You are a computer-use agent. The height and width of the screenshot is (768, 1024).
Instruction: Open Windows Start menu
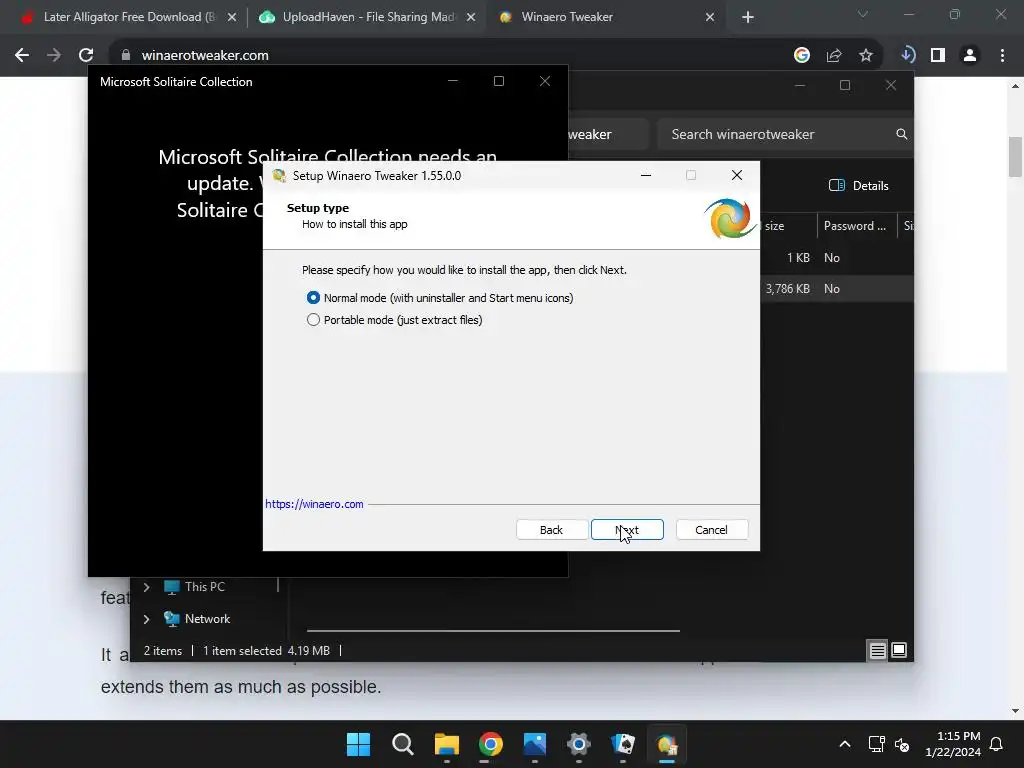point(359,744)
